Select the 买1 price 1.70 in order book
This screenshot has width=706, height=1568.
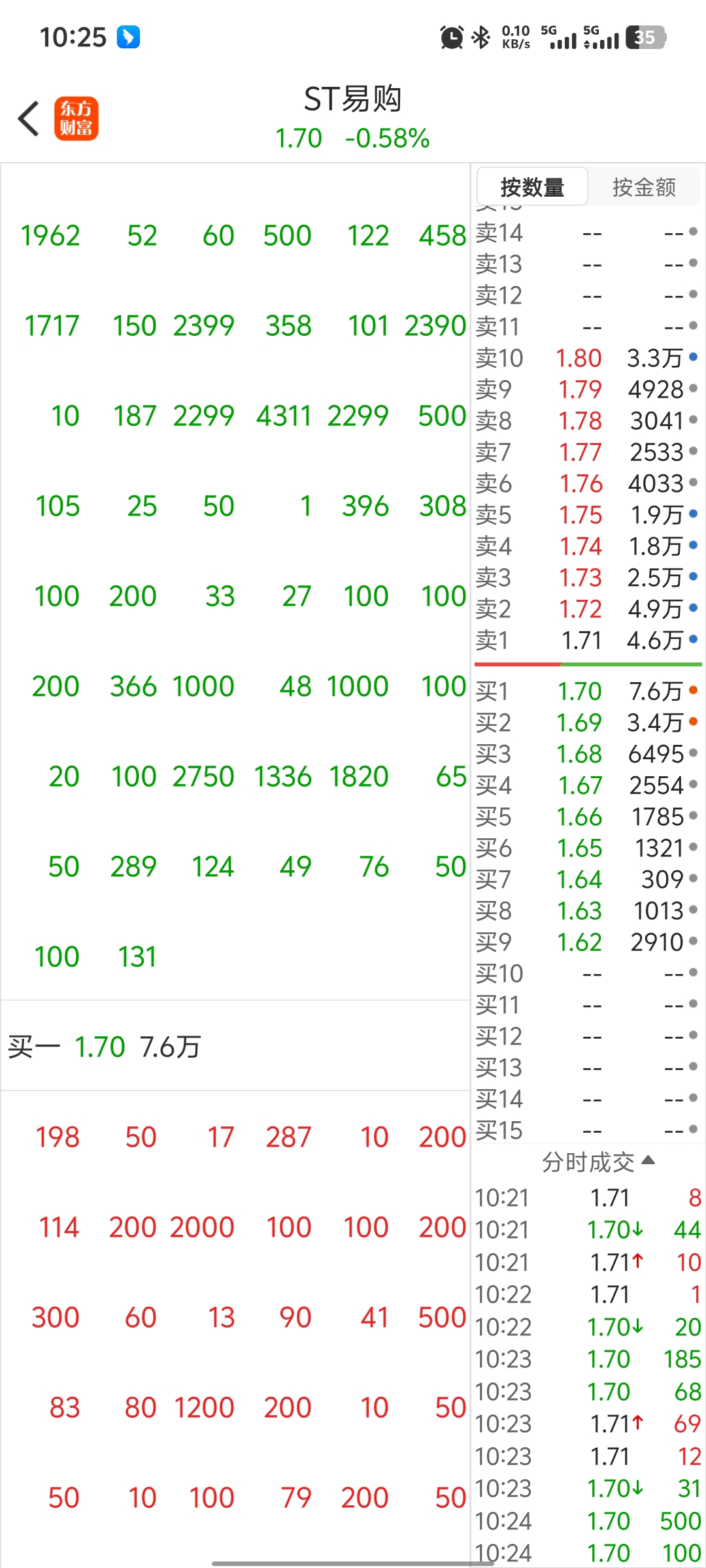[x=579, y=691]
